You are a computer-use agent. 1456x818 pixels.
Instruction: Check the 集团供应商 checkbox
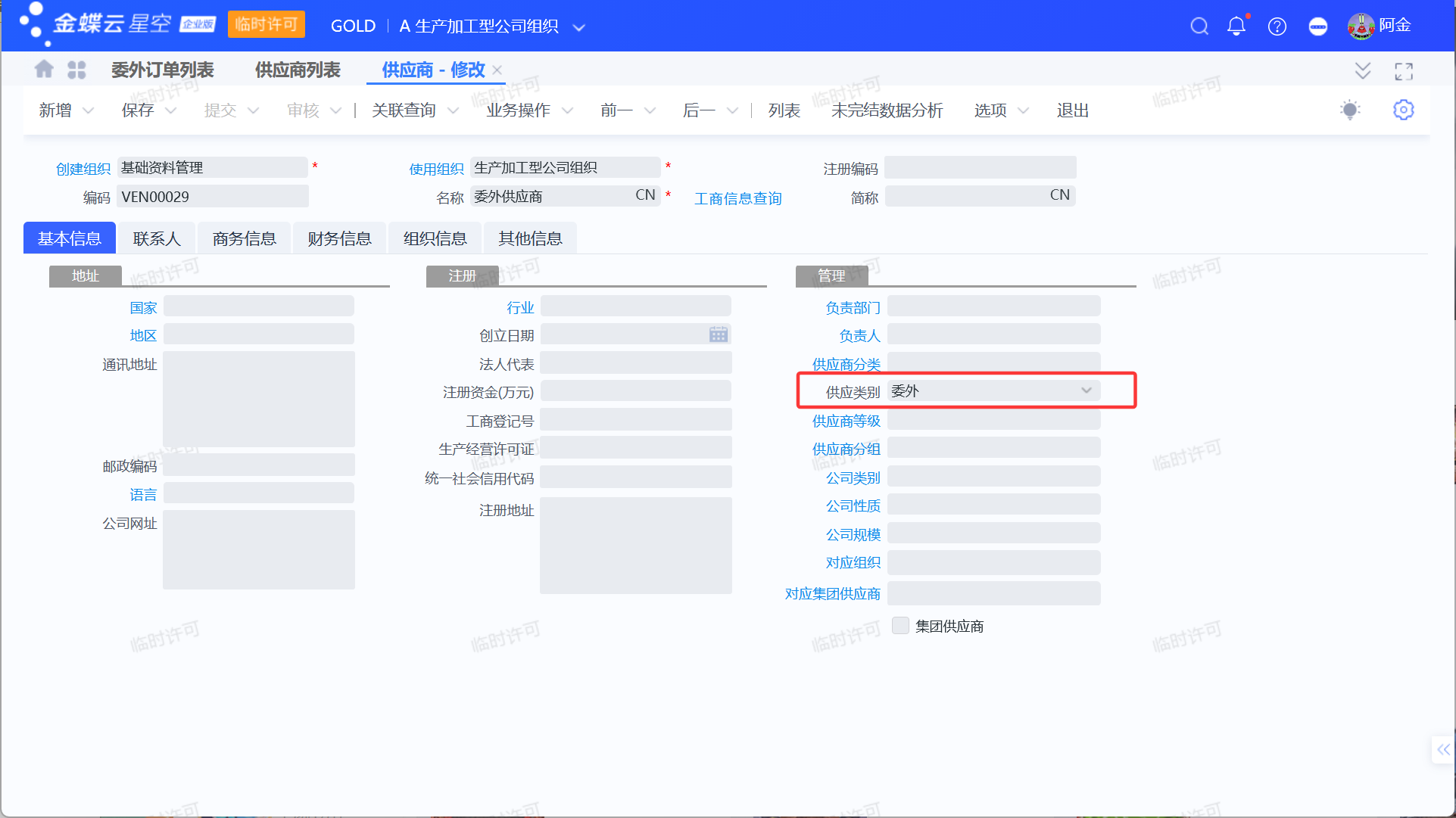click(x=900, y=626)
